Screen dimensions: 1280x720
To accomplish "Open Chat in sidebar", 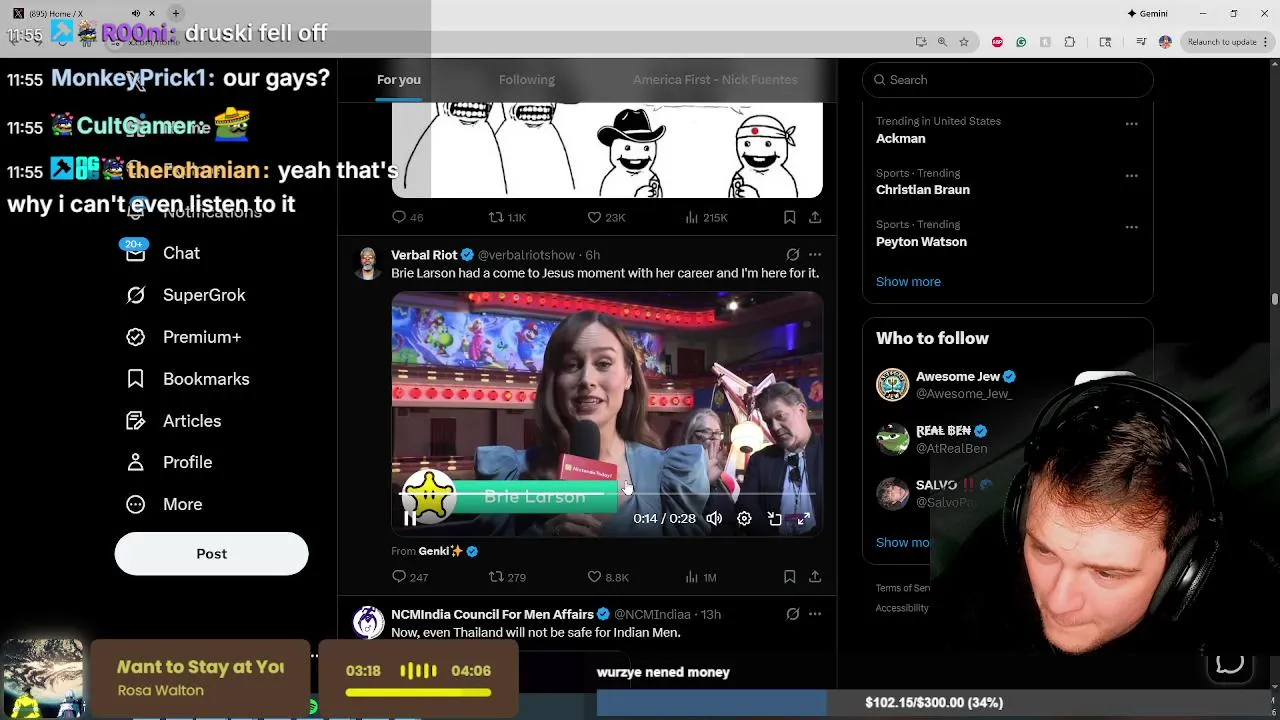I will tap(162, 253).
